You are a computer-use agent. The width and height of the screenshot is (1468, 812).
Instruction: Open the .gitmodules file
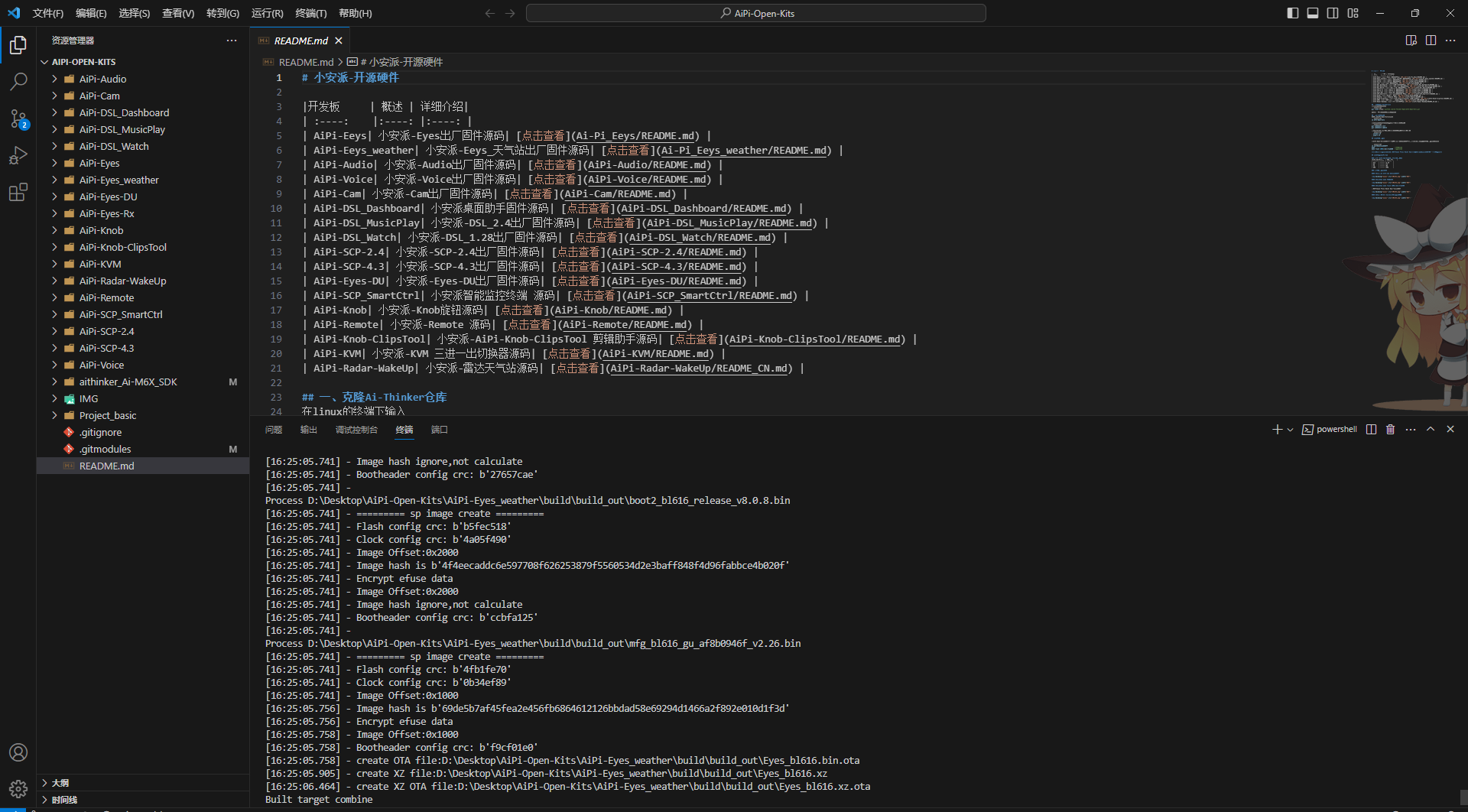pos(143,449)
